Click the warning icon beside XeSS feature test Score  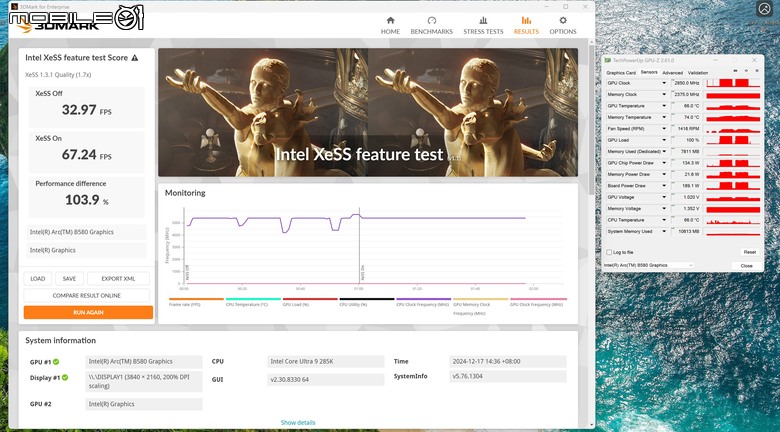click(x=134, y=58)
